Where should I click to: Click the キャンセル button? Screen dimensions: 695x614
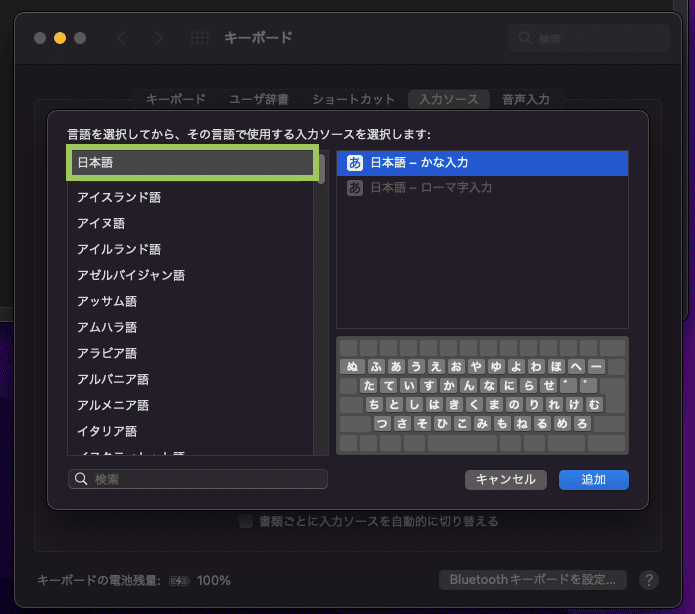tap(506, 480)
